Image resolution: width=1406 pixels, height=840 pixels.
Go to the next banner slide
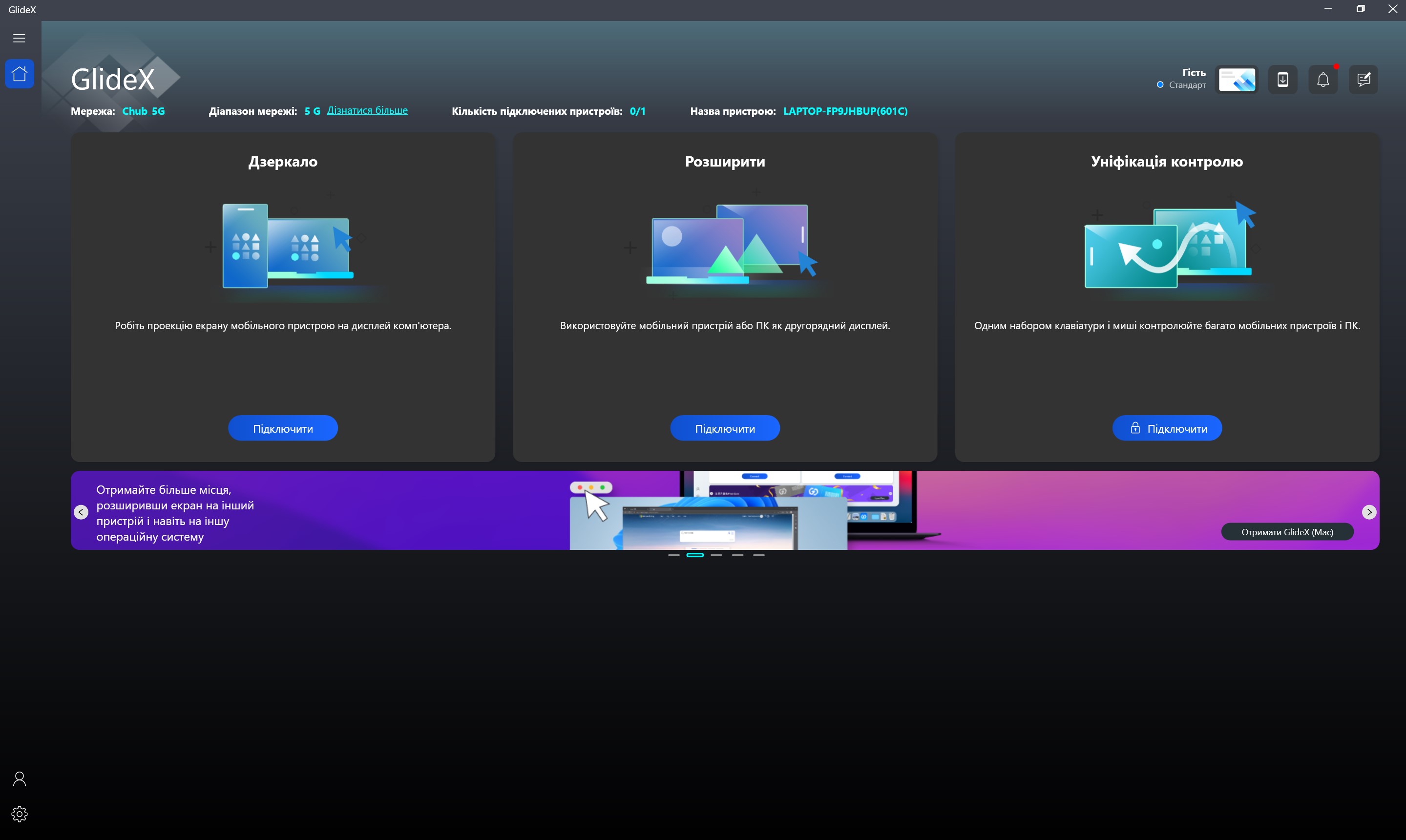point(1369,512)
